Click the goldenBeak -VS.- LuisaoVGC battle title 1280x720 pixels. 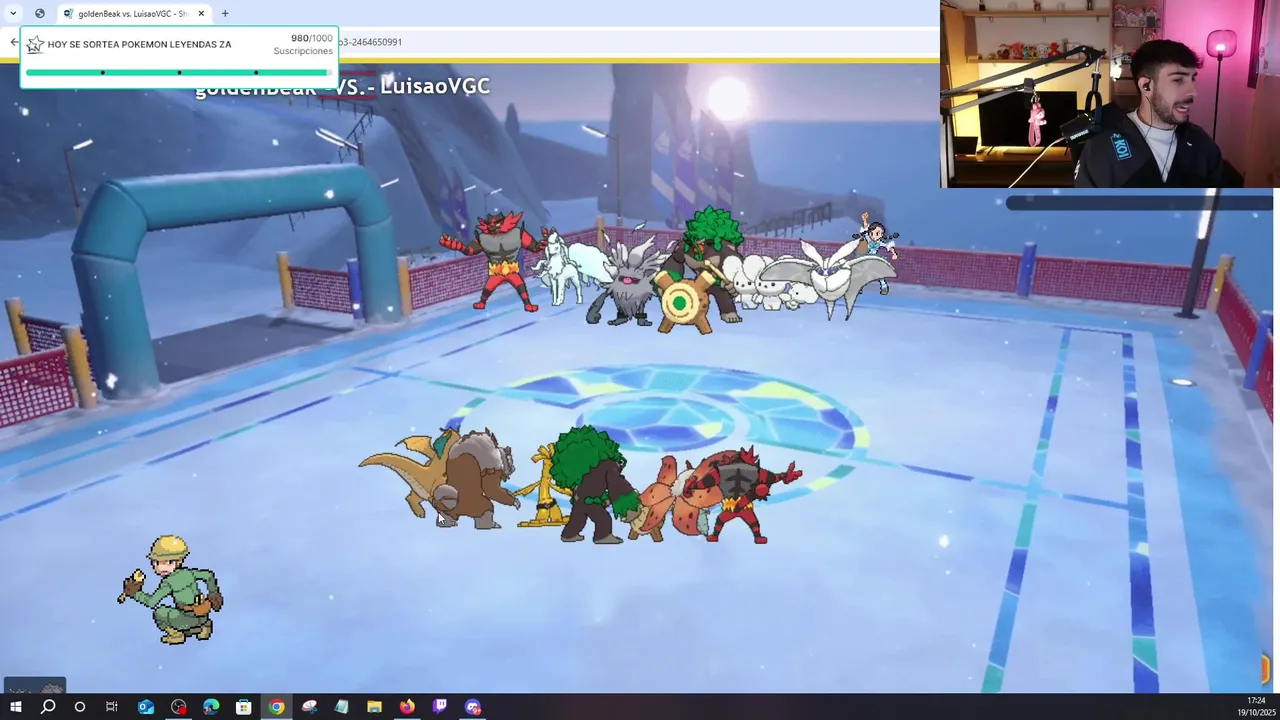point(342,87)
